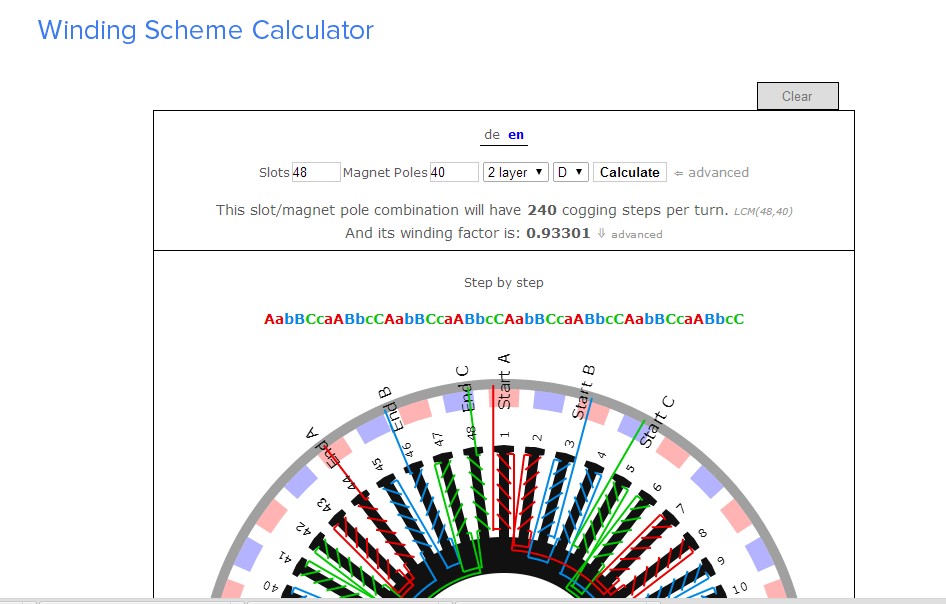Click the Slots input field
This screenshot has height=604, width=946.
[316, 172]
